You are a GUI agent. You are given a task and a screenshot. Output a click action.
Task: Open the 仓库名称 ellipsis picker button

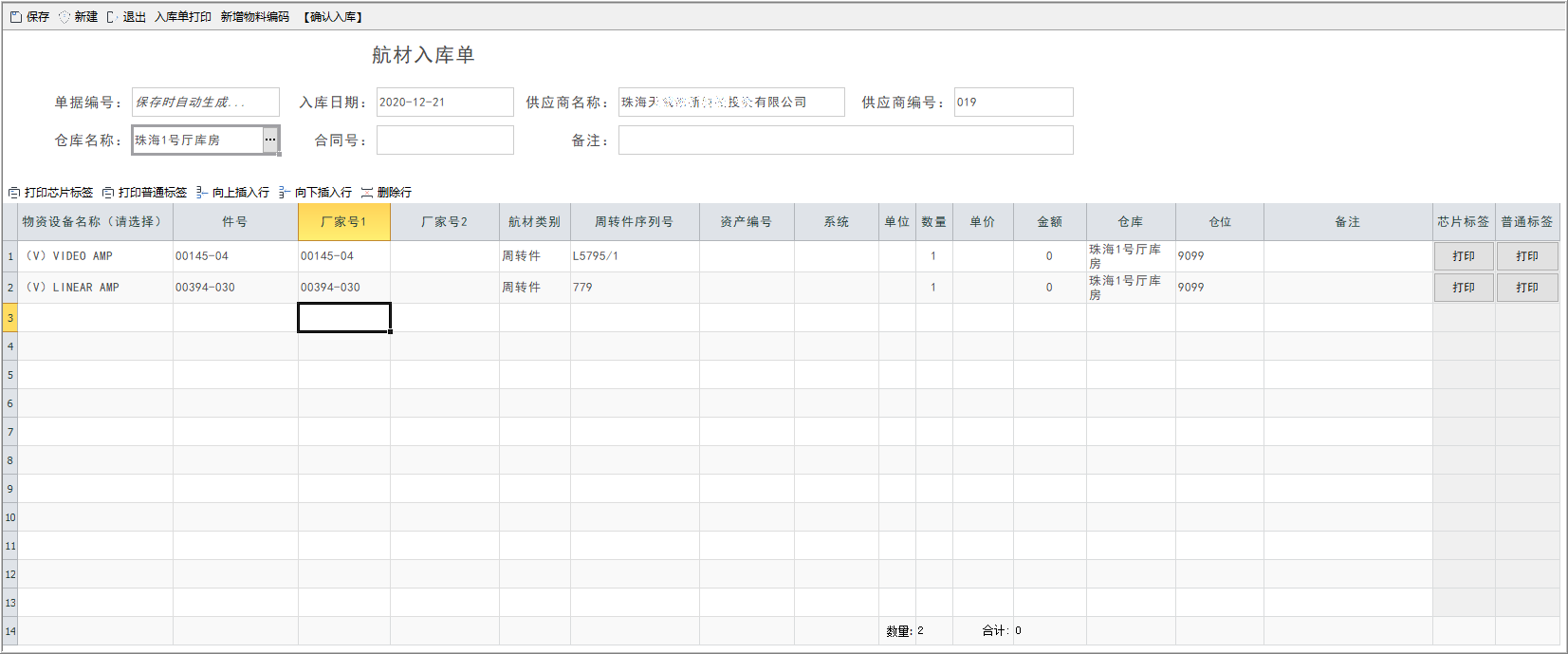coord(270,140)
